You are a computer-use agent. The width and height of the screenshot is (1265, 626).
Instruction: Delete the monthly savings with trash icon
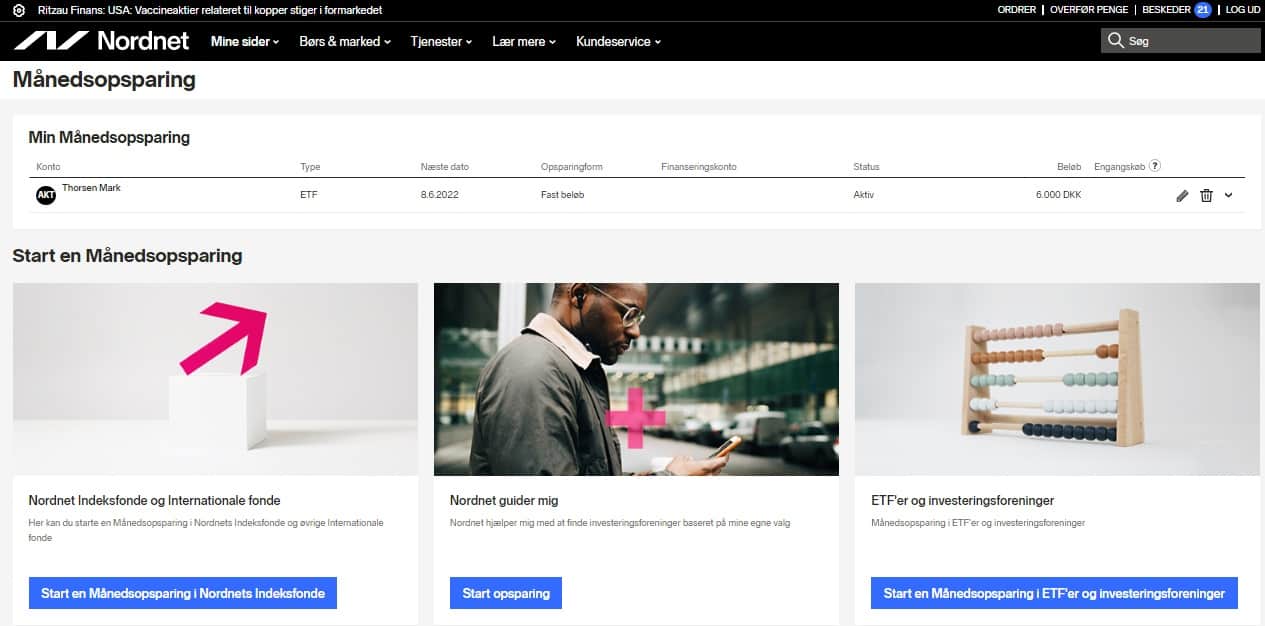[1208, 195]
